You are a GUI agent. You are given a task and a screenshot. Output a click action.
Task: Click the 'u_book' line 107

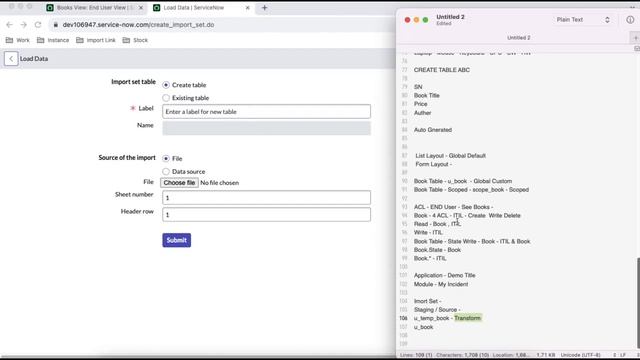pos(423,327)
